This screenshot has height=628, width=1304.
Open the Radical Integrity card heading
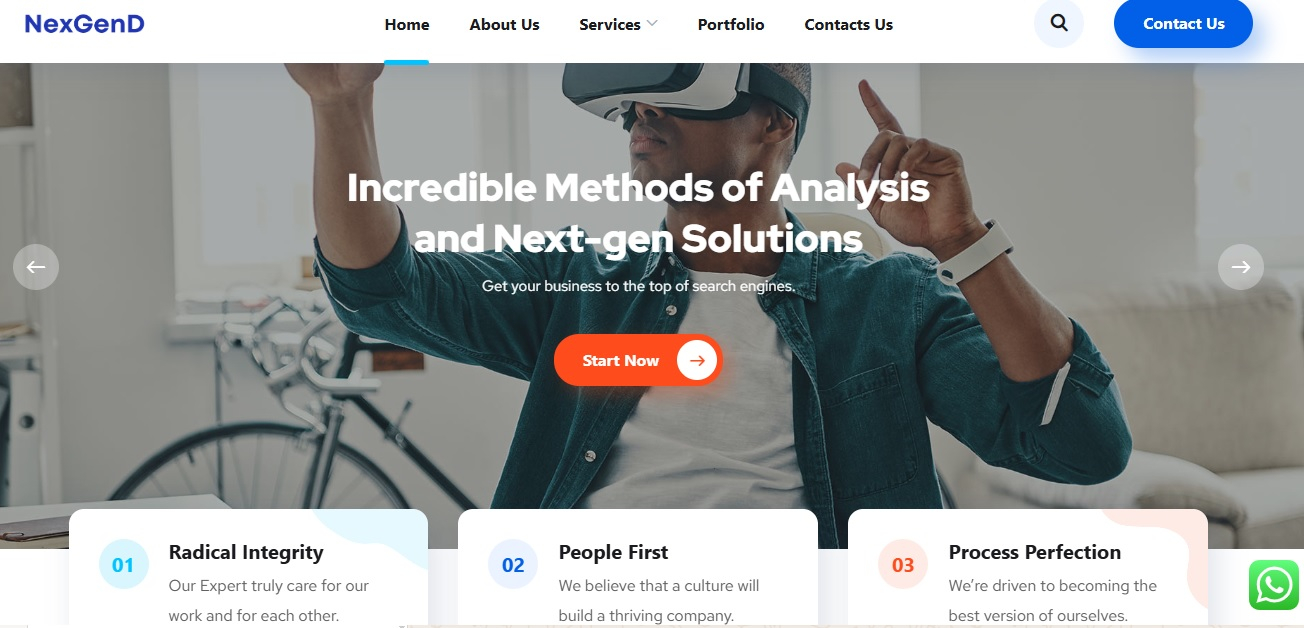pos(246,552)
